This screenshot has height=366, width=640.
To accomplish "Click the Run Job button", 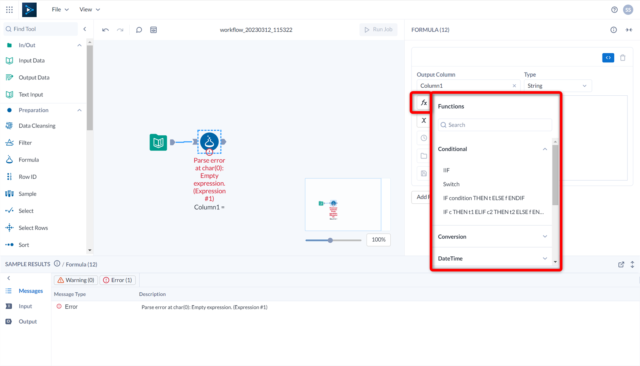I will click(378, 29).
